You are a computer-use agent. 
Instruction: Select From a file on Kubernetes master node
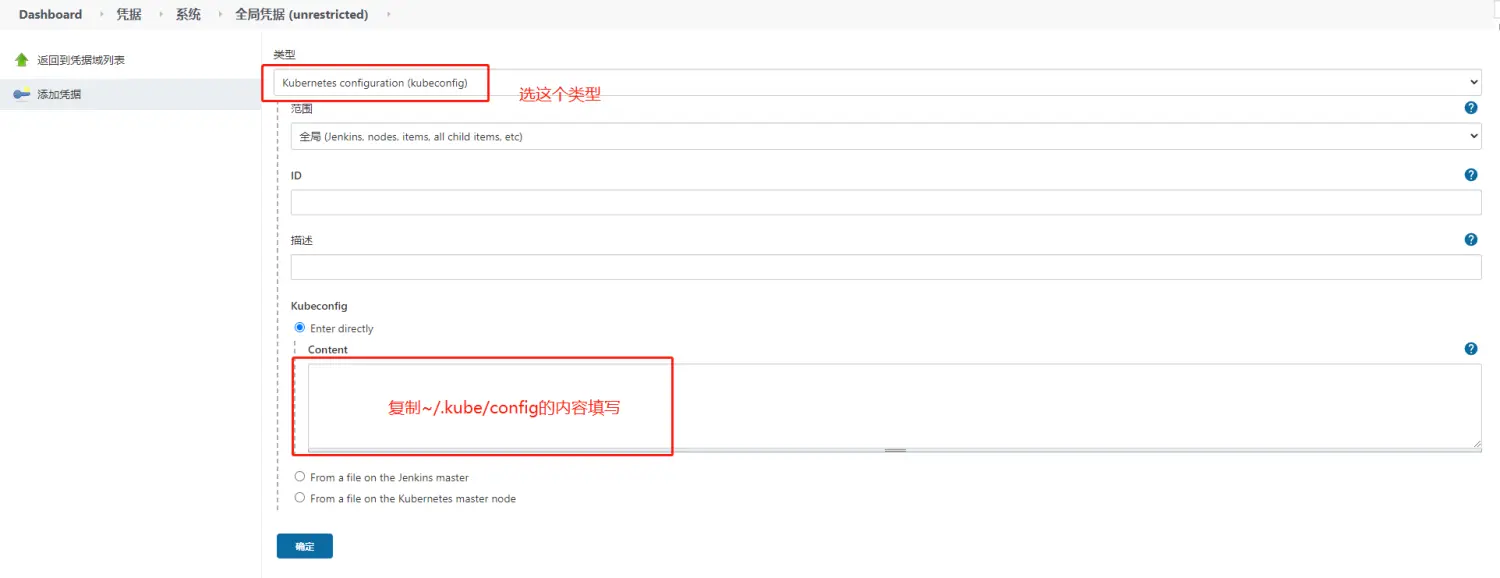click(x=299, y=497)
